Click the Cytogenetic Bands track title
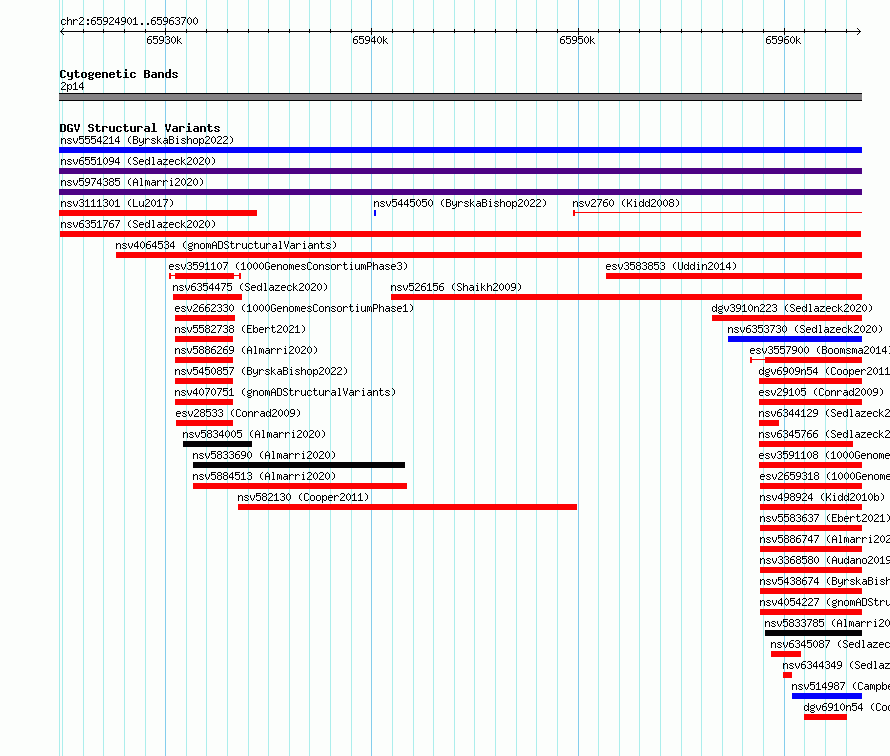Image resolution: width=890 pixels, height=756 pixels. 119,74
